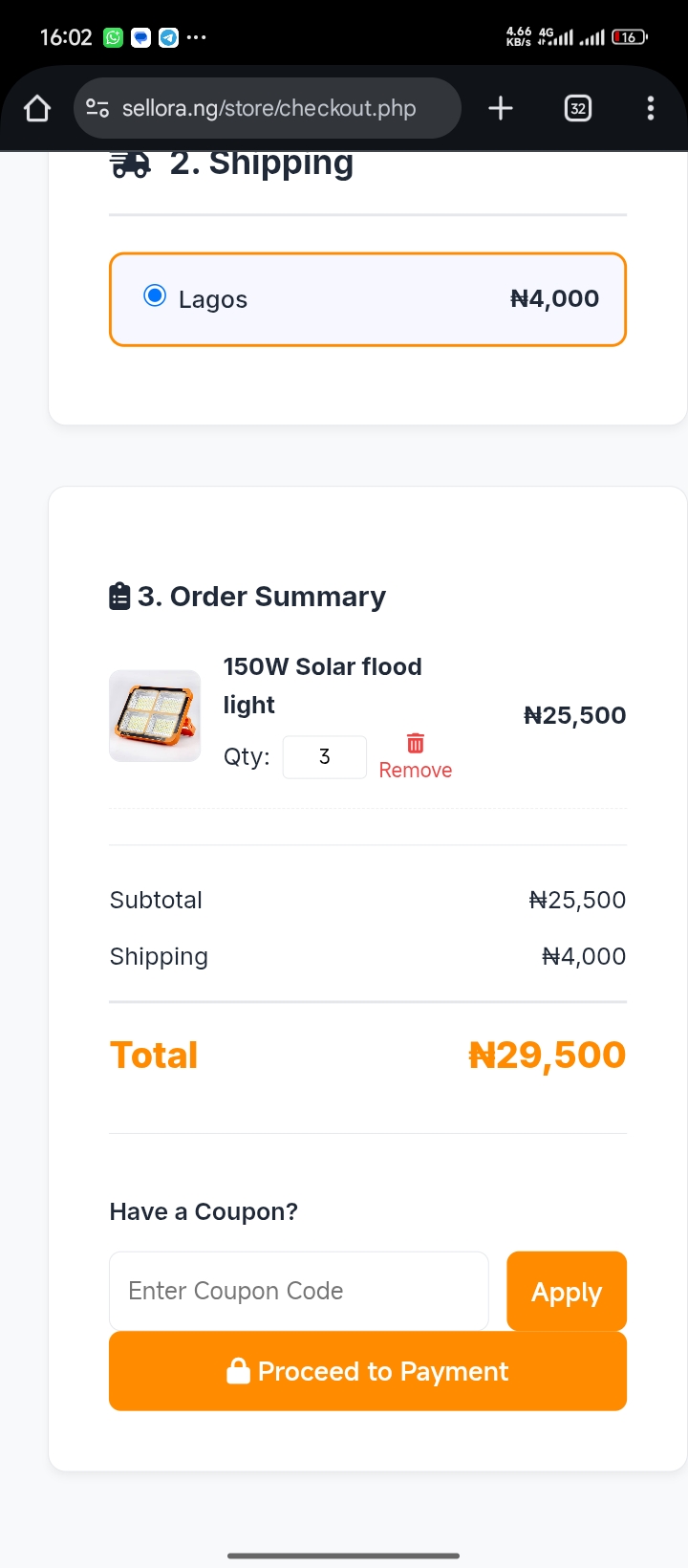Tap the browser home icon
The width and height of the screenshot is (688, 1568).
click(37, 108)
